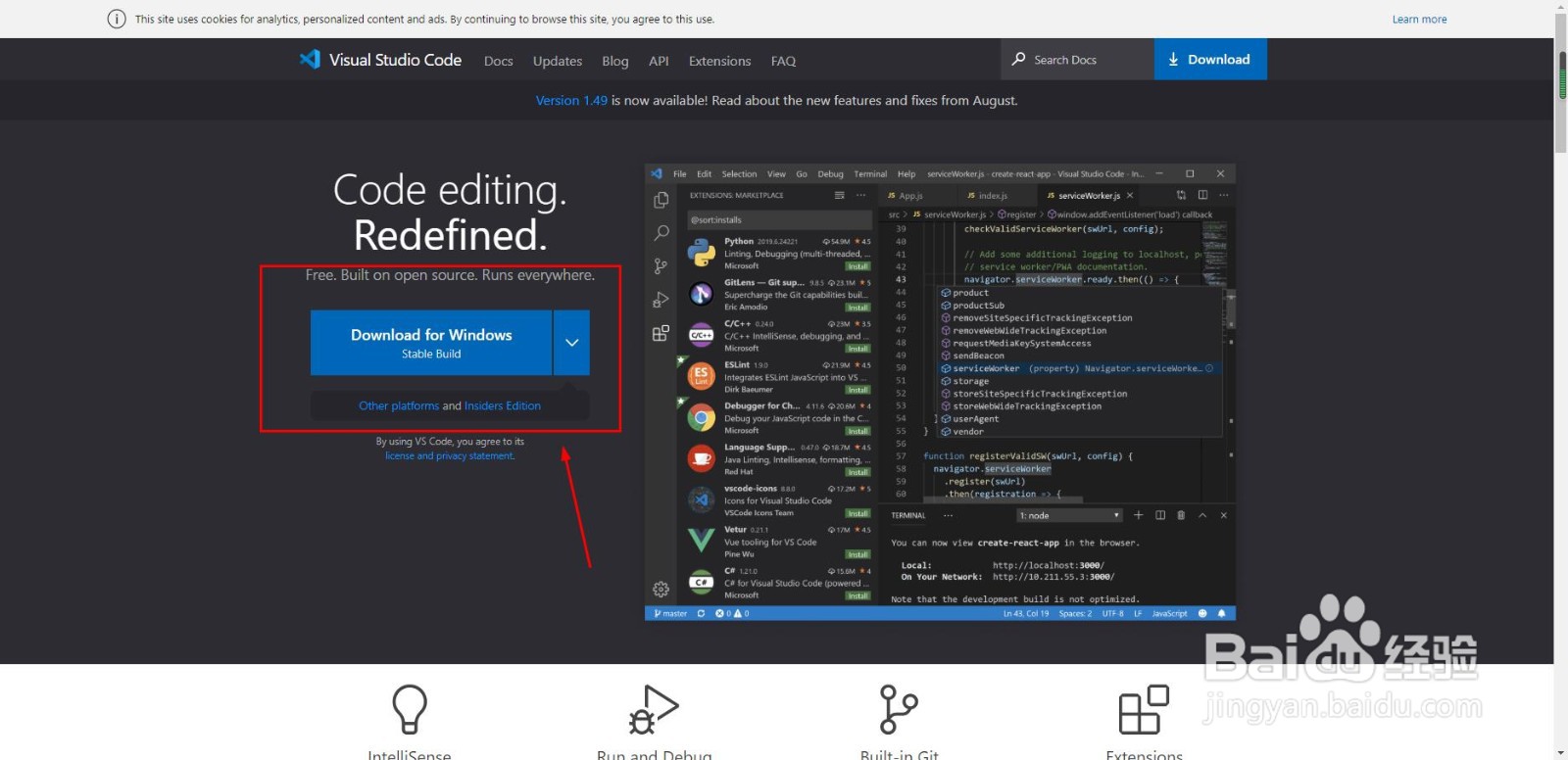Click the C# extension icon in preview

coord(701,582)
